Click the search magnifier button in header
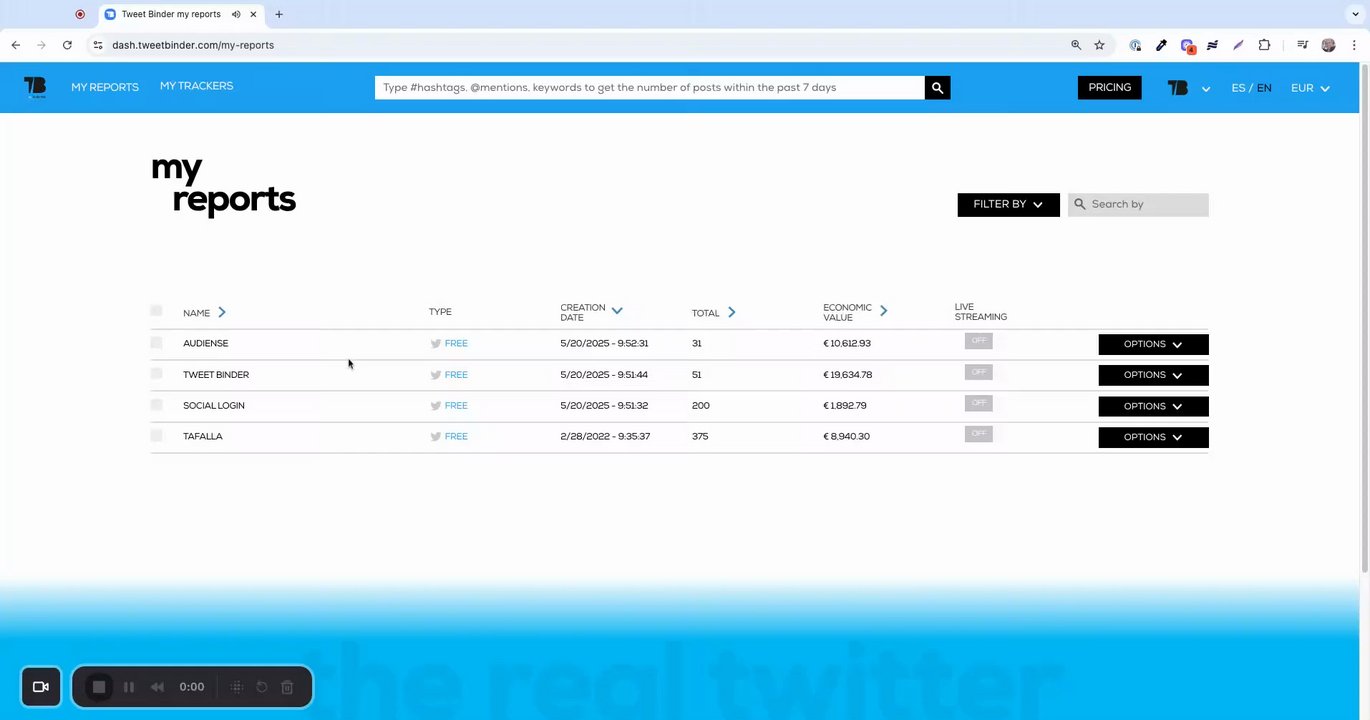This screenshot has width=1370, height=720. [937, 88]
